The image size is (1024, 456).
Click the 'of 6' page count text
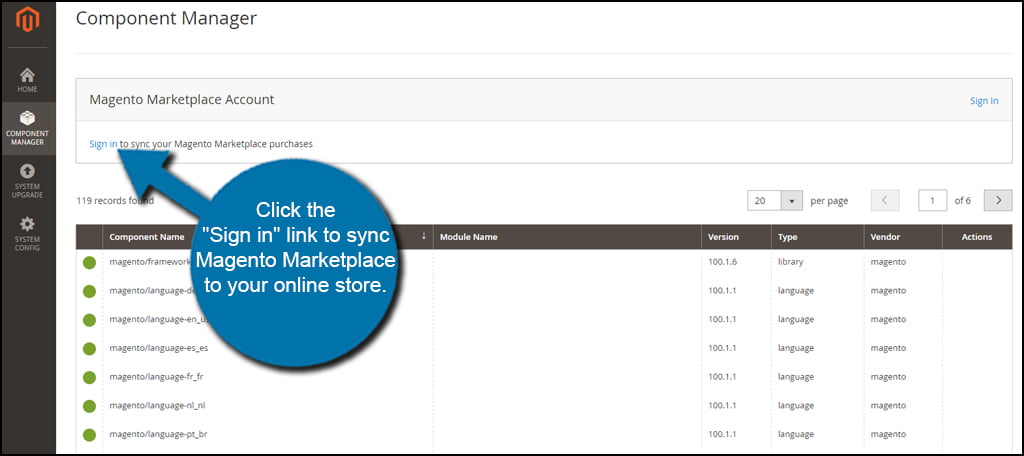[x=963, y=201]
